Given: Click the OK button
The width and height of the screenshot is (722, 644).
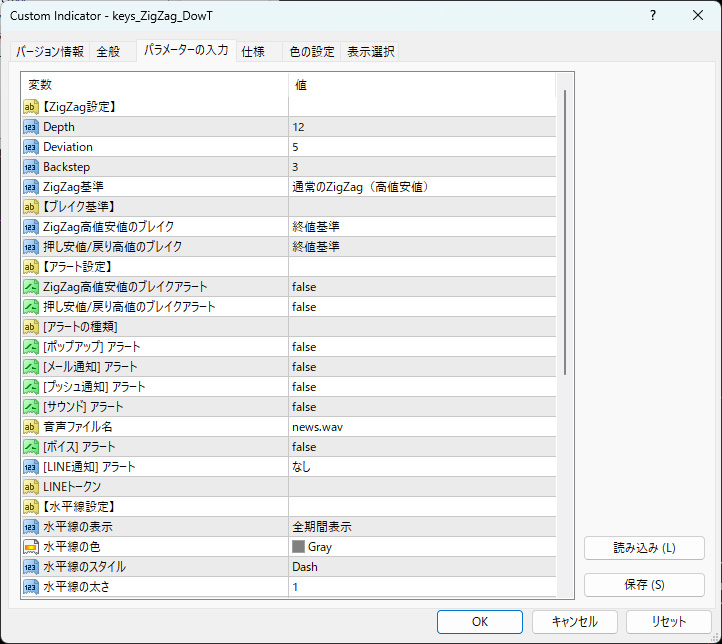Looking at the screenshot, I should [480, 622].
